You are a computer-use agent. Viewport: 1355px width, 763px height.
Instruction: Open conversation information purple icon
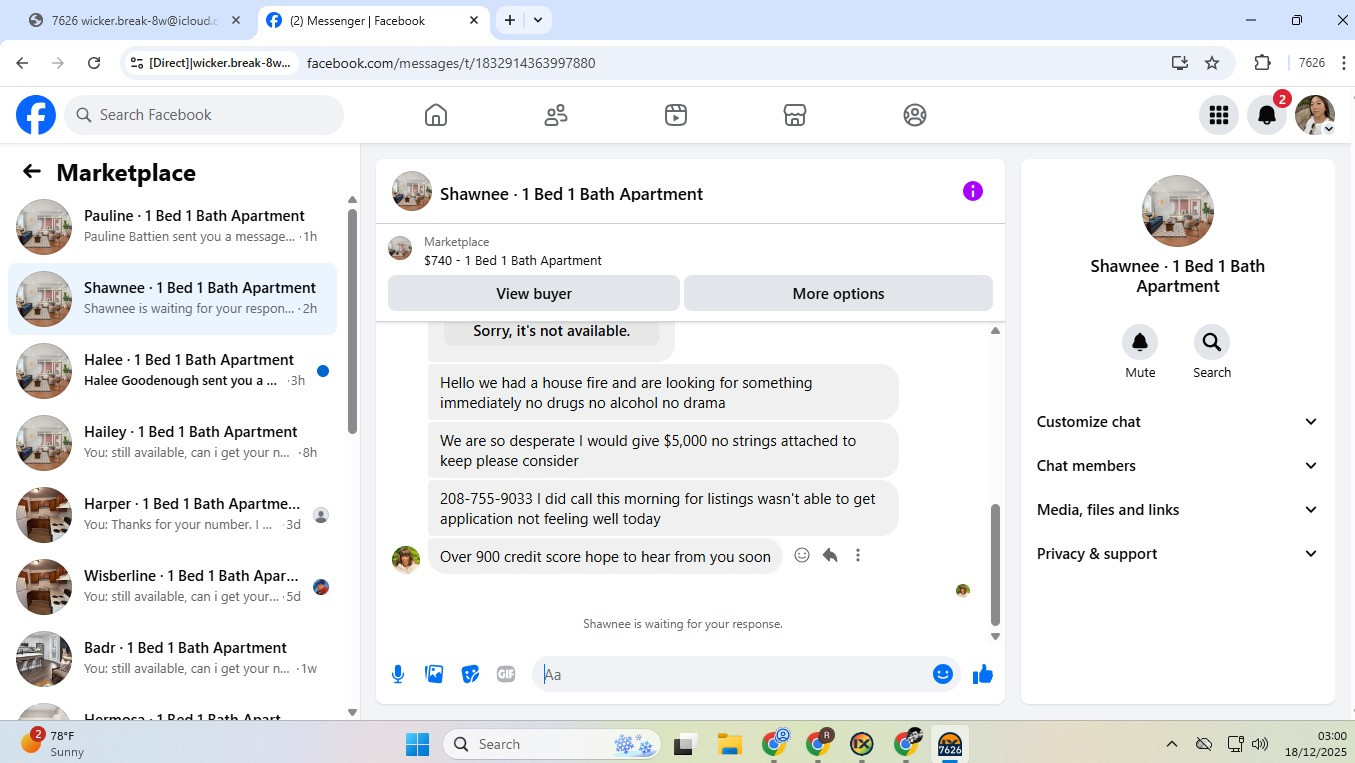pyautogui.click(x=973, y=191)
